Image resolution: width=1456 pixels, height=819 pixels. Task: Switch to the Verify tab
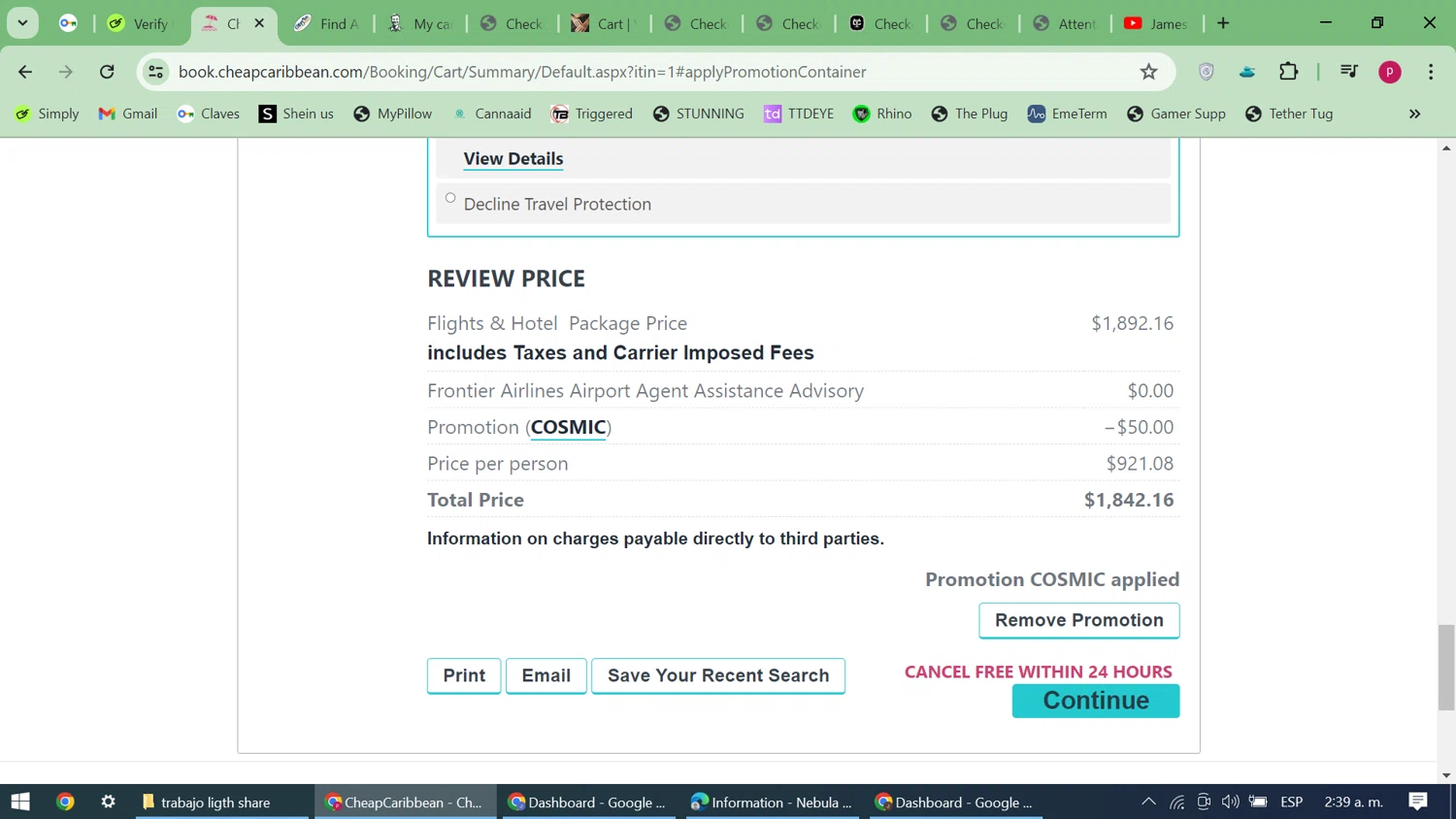141,23
